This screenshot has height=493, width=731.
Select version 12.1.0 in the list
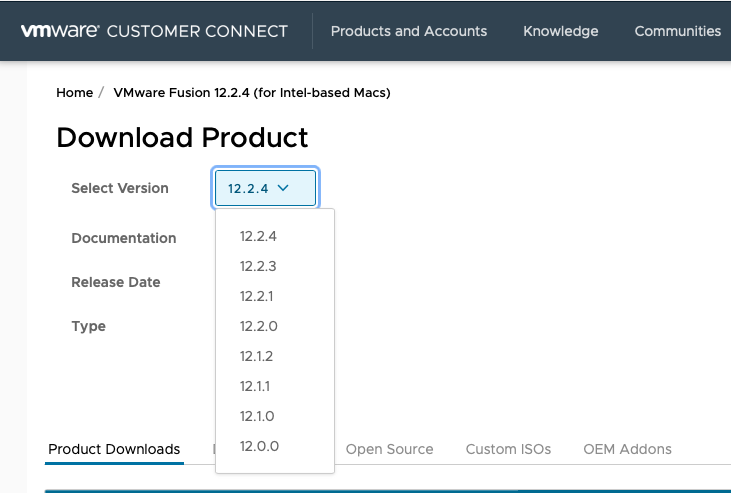(x=257, y=417)
